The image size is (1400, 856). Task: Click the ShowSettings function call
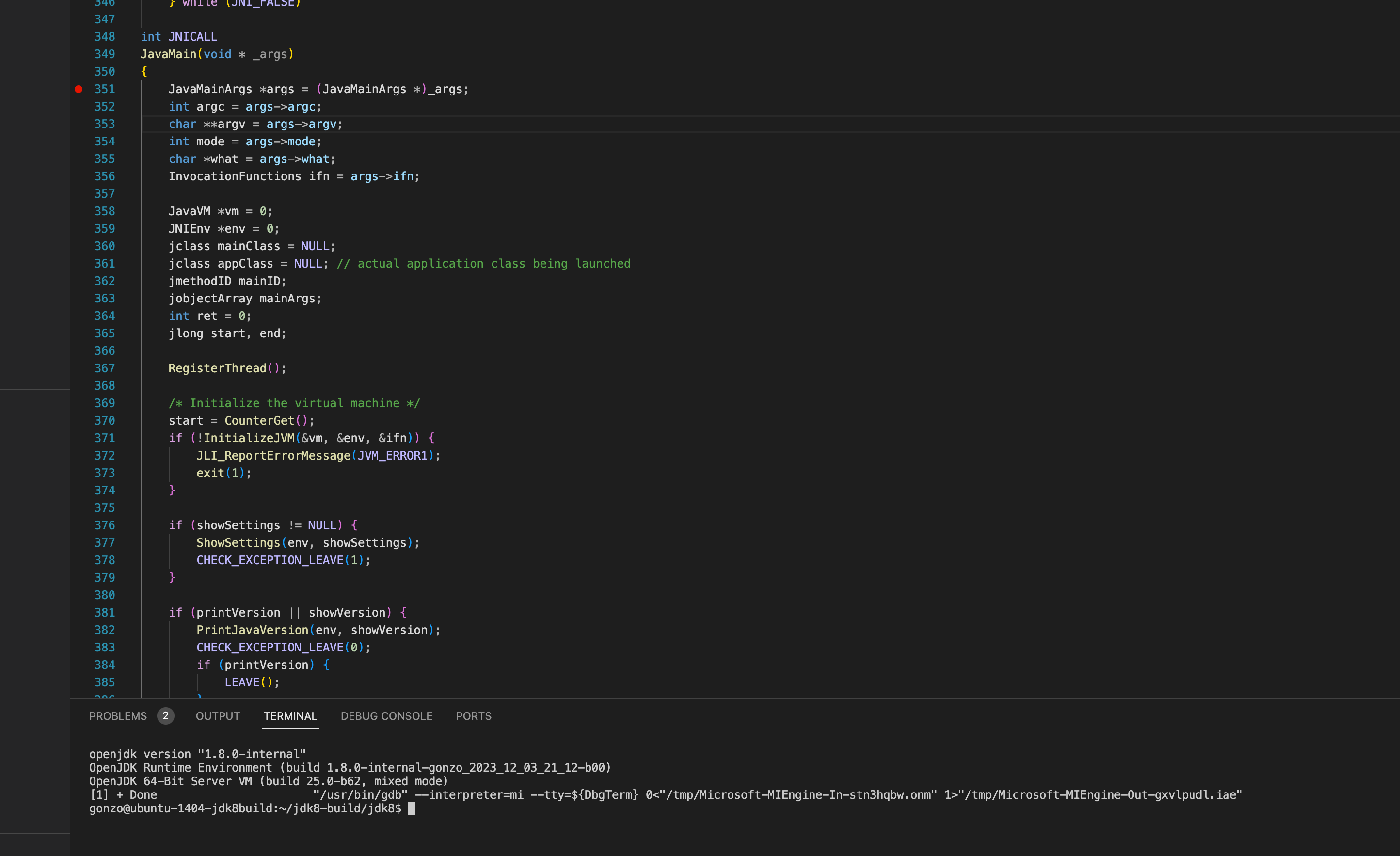(x=238, y=542)
